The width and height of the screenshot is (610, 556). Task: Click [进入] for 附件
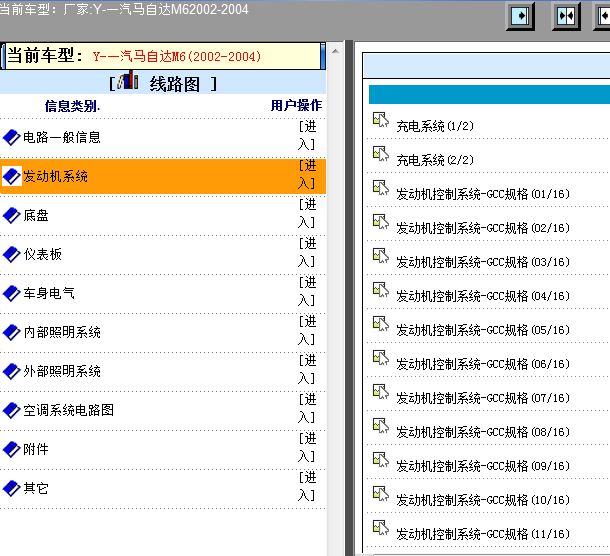[307, 447]
